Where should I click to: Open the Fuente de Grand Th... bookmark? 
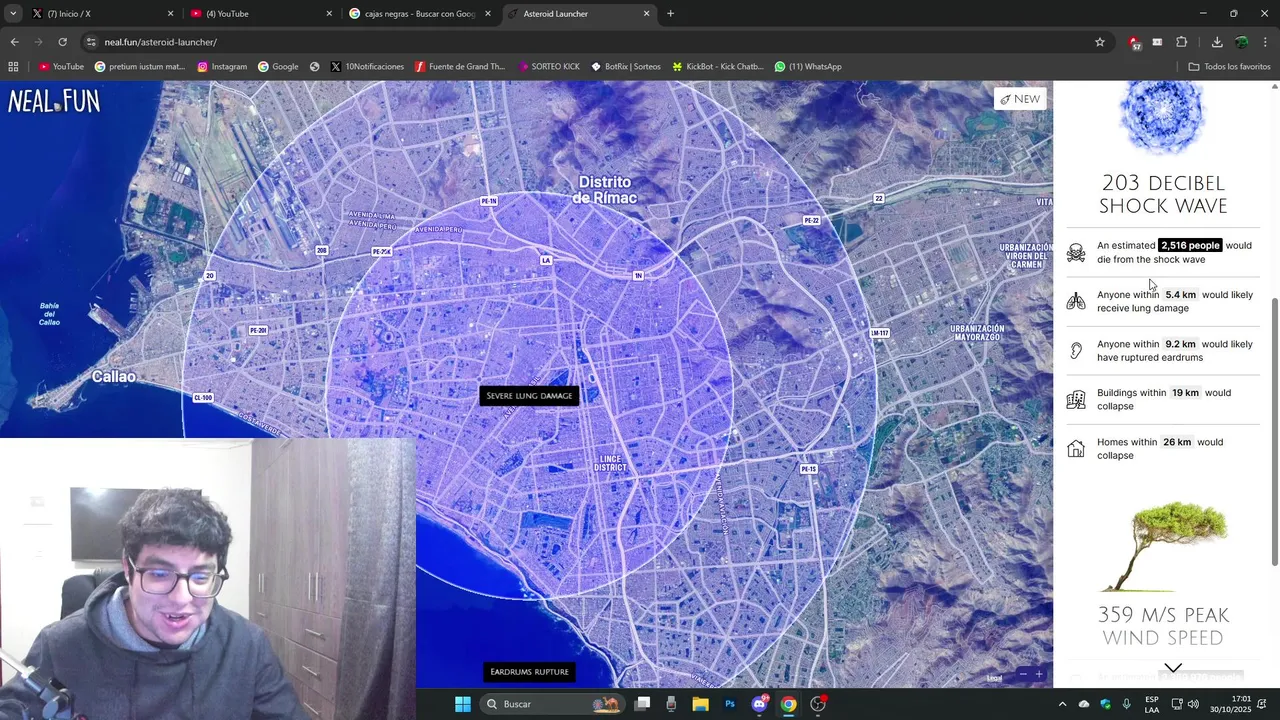click(x=460, y=67)
